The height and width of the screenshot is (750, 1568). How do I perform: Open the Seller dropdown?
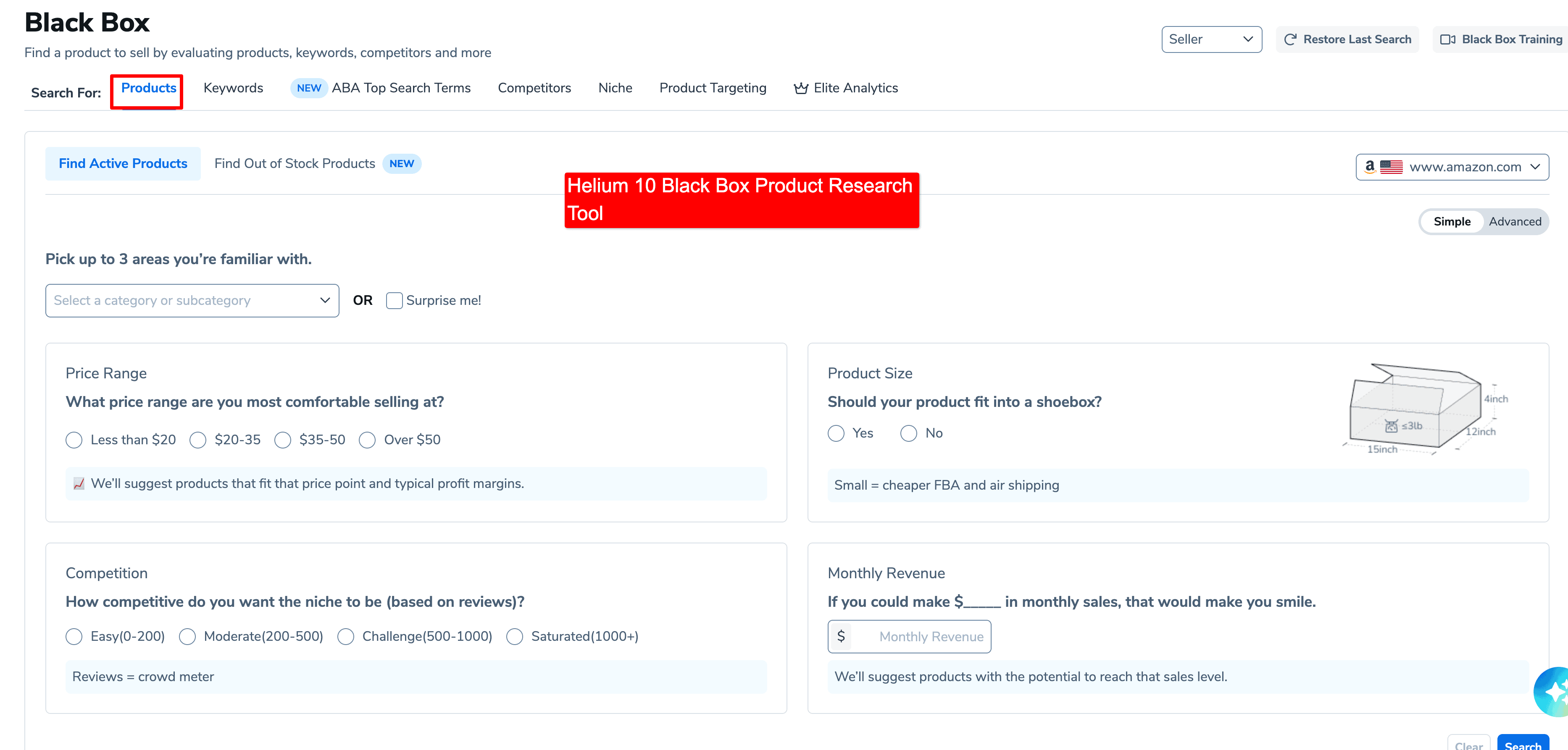1211,39
